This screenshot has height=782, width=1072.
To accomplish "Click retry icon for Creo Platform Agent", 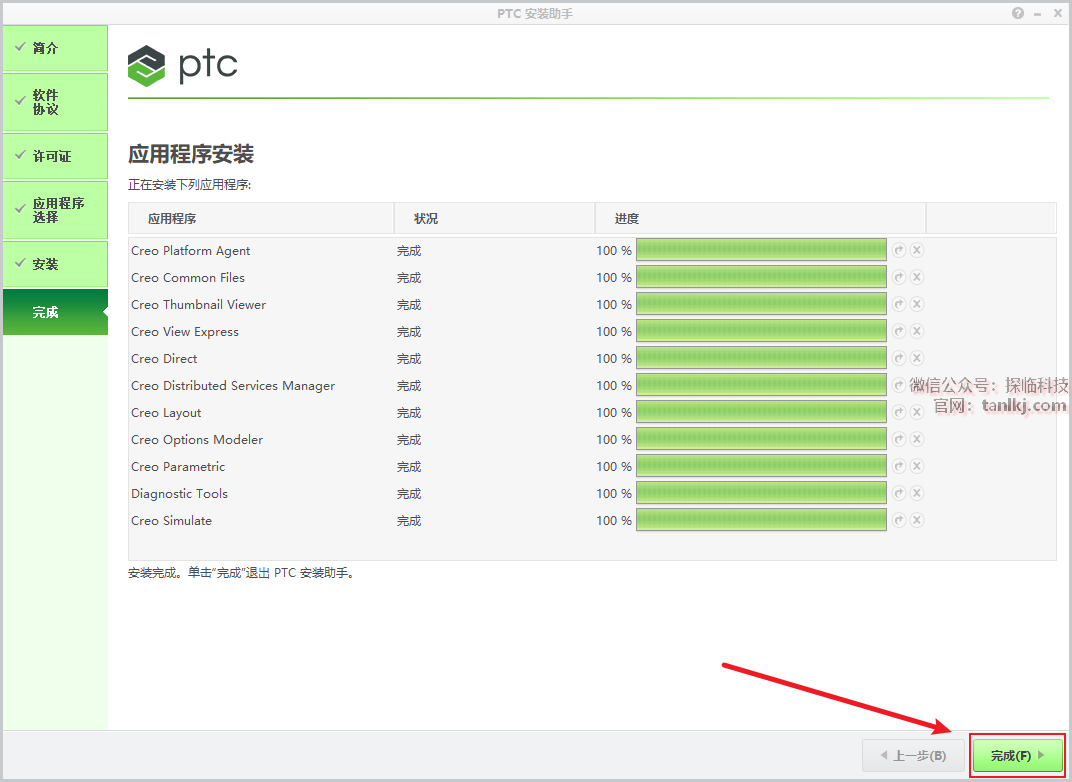I will 899,250.
